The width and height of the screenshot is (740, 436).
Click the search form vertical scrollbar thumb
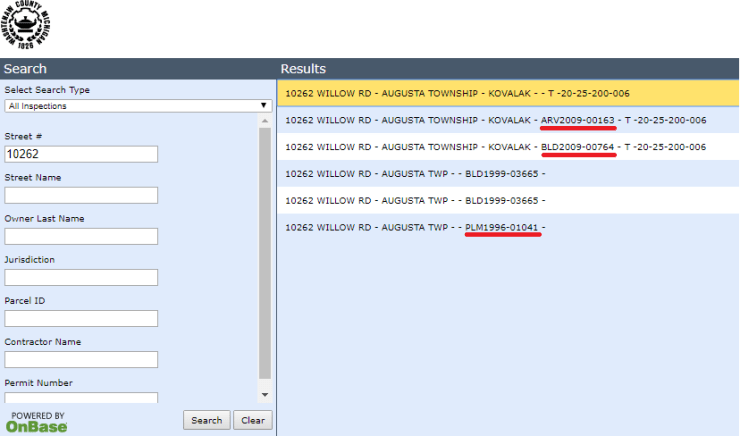click(265, 250)
